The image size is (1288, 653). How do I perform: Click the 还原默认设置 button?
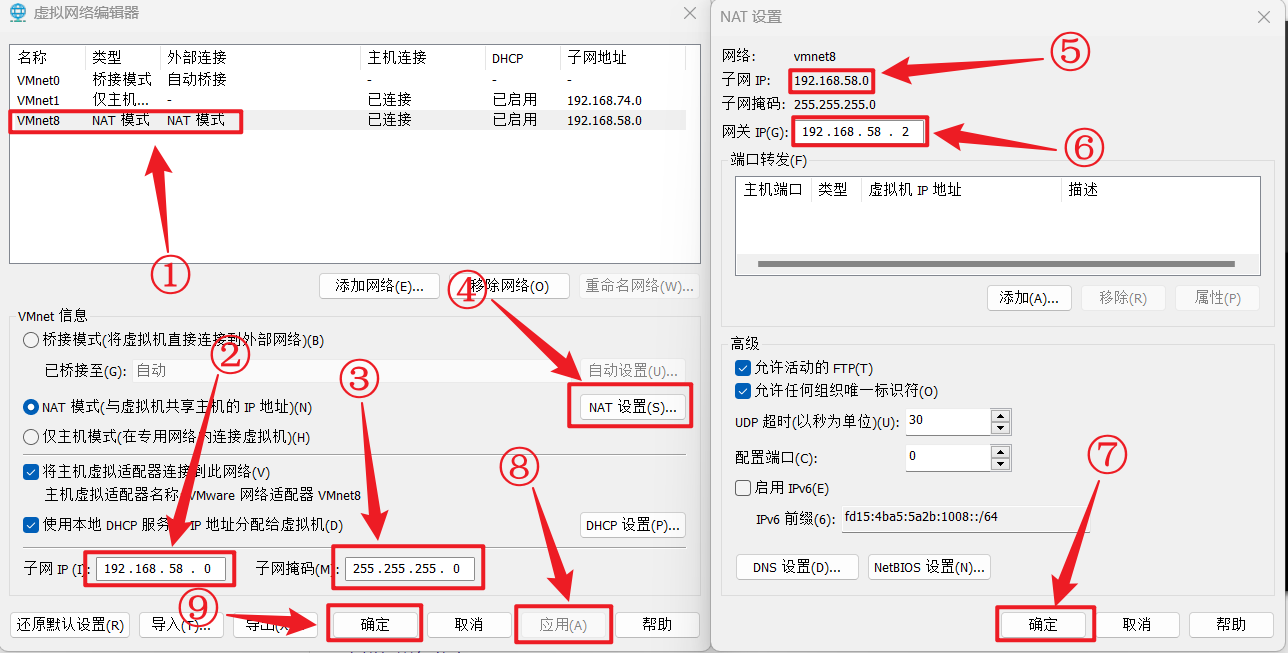[x=71, y=625]
